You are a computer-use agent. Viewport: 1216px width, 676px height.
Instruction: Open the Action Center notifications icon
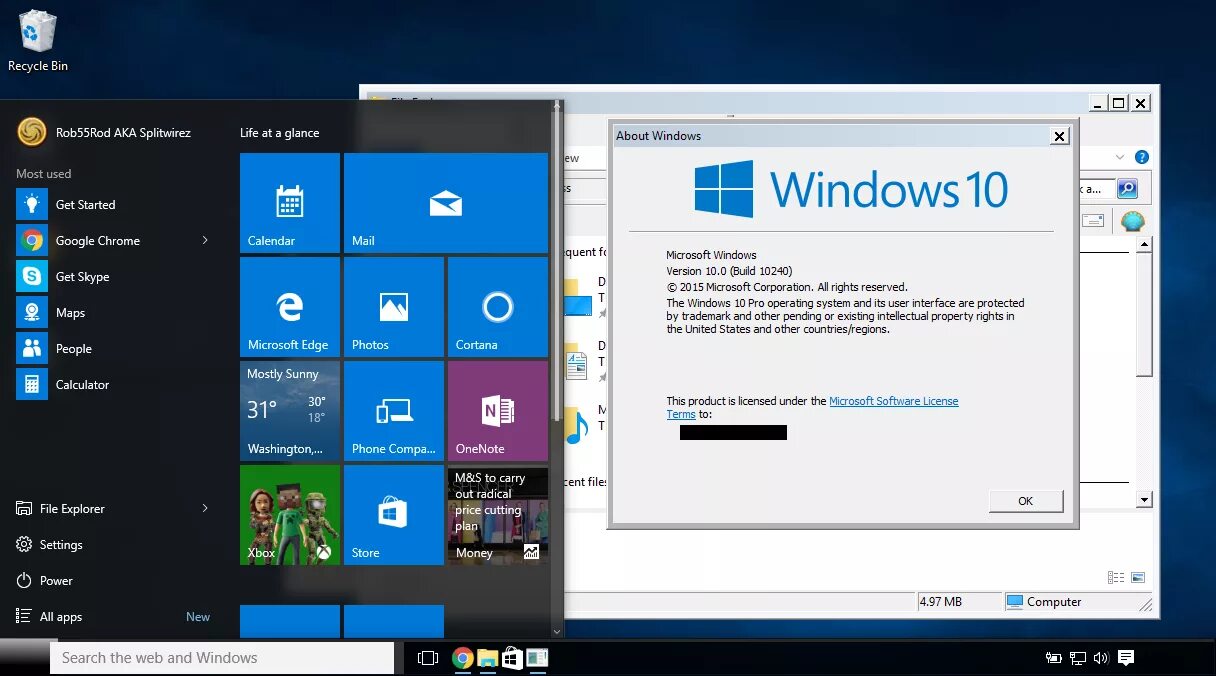(1126, 658)
